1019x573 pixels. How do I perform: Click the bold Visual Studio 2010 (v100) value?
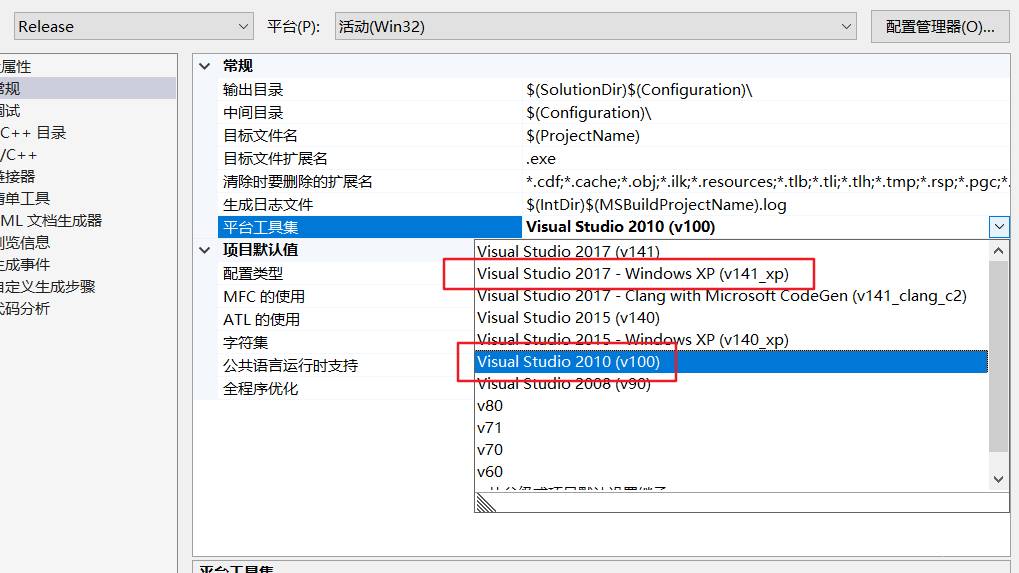[621, 227]
